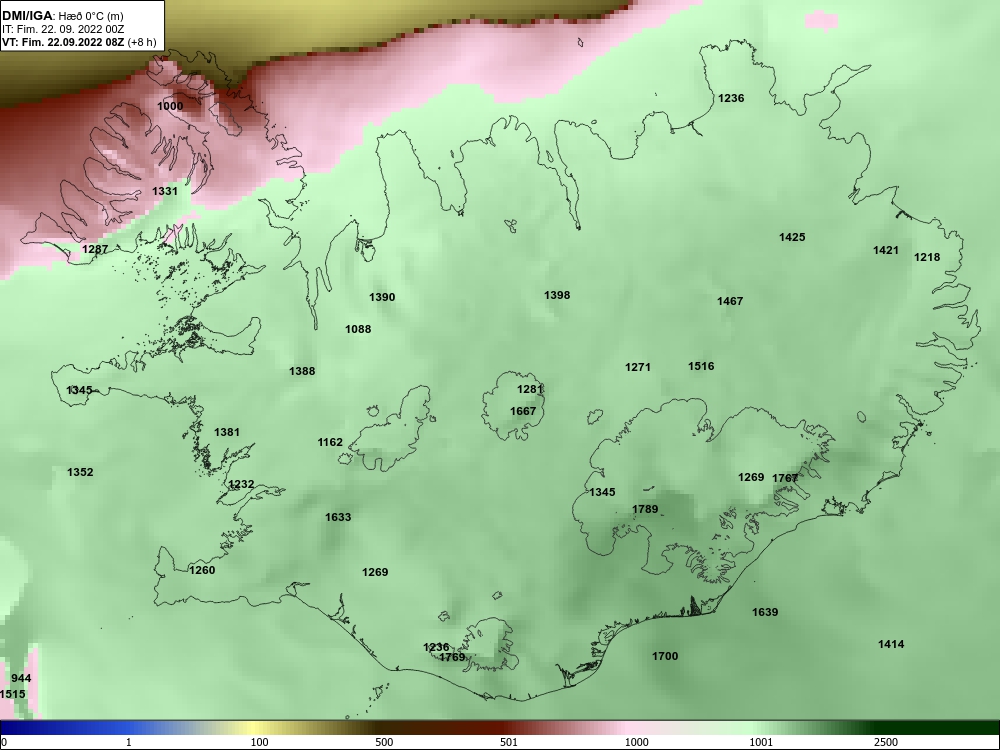Click the map value 1421

tap(886, 251)
